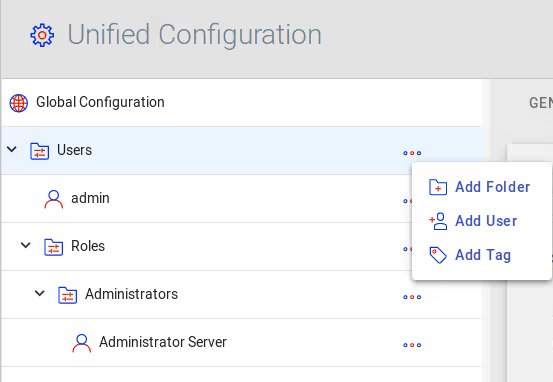Collapse the Administrators folder chevron
553x382 pixels.
click(x=40, y=293)
